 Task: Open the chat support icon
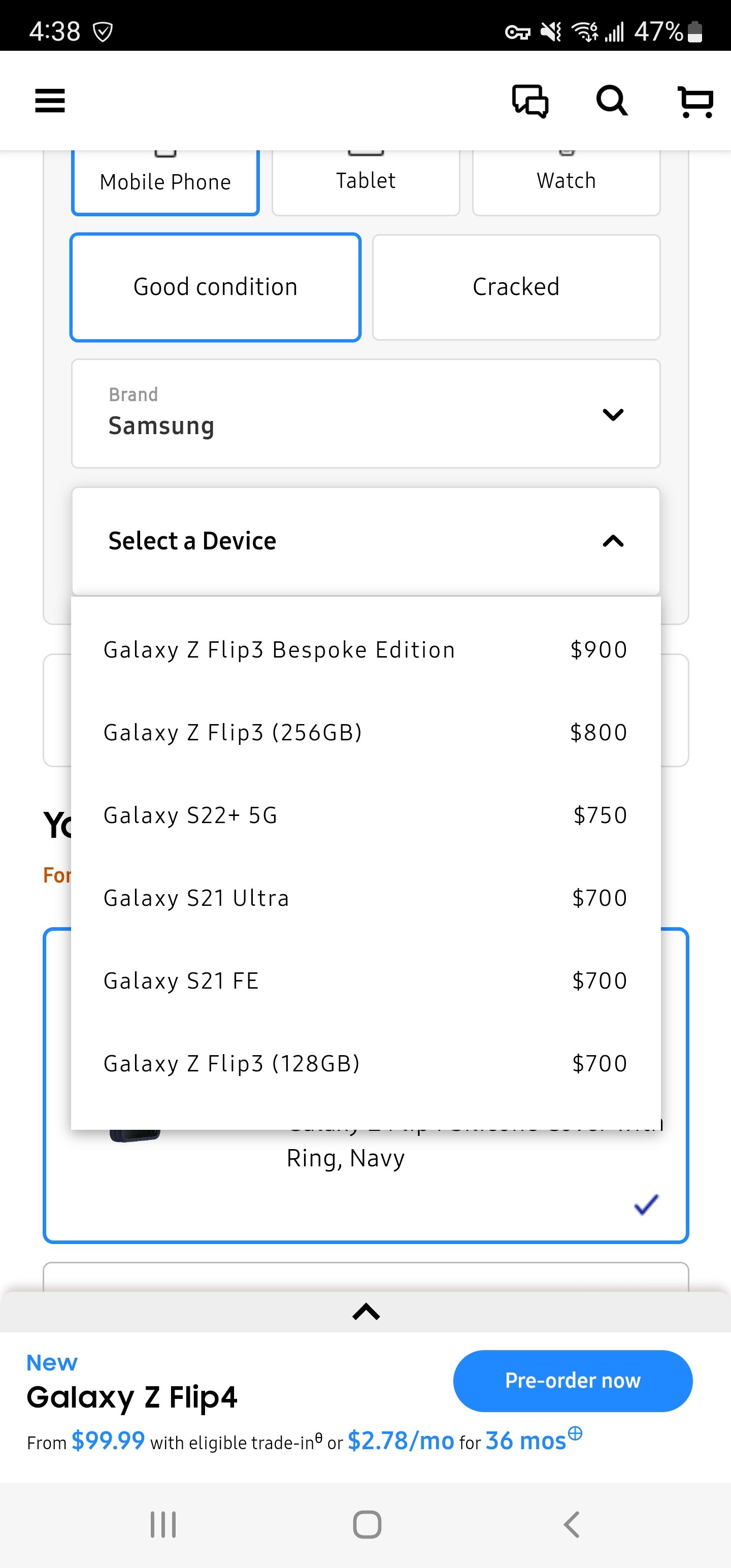click(x=530, y=101)
